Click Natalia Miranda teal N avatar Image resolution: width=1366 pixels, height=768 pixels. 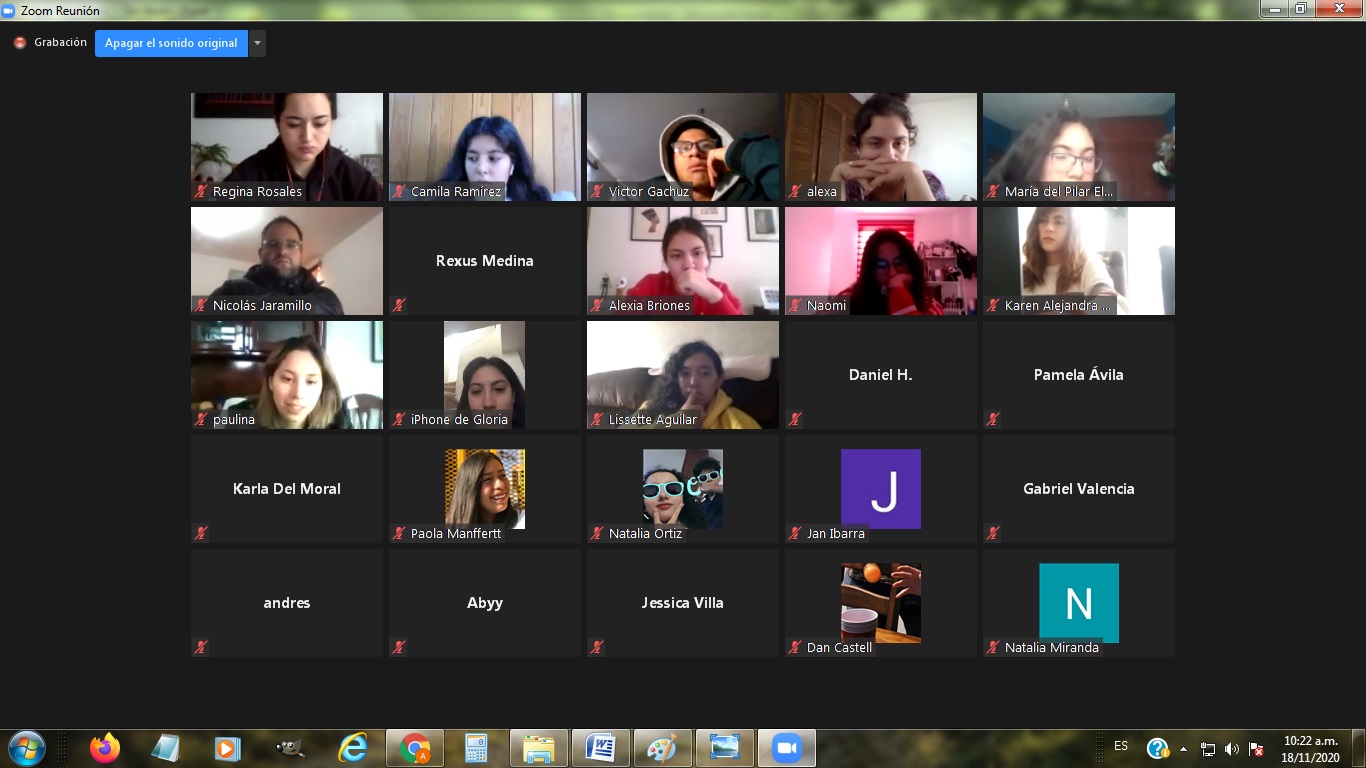[1079, 602]
